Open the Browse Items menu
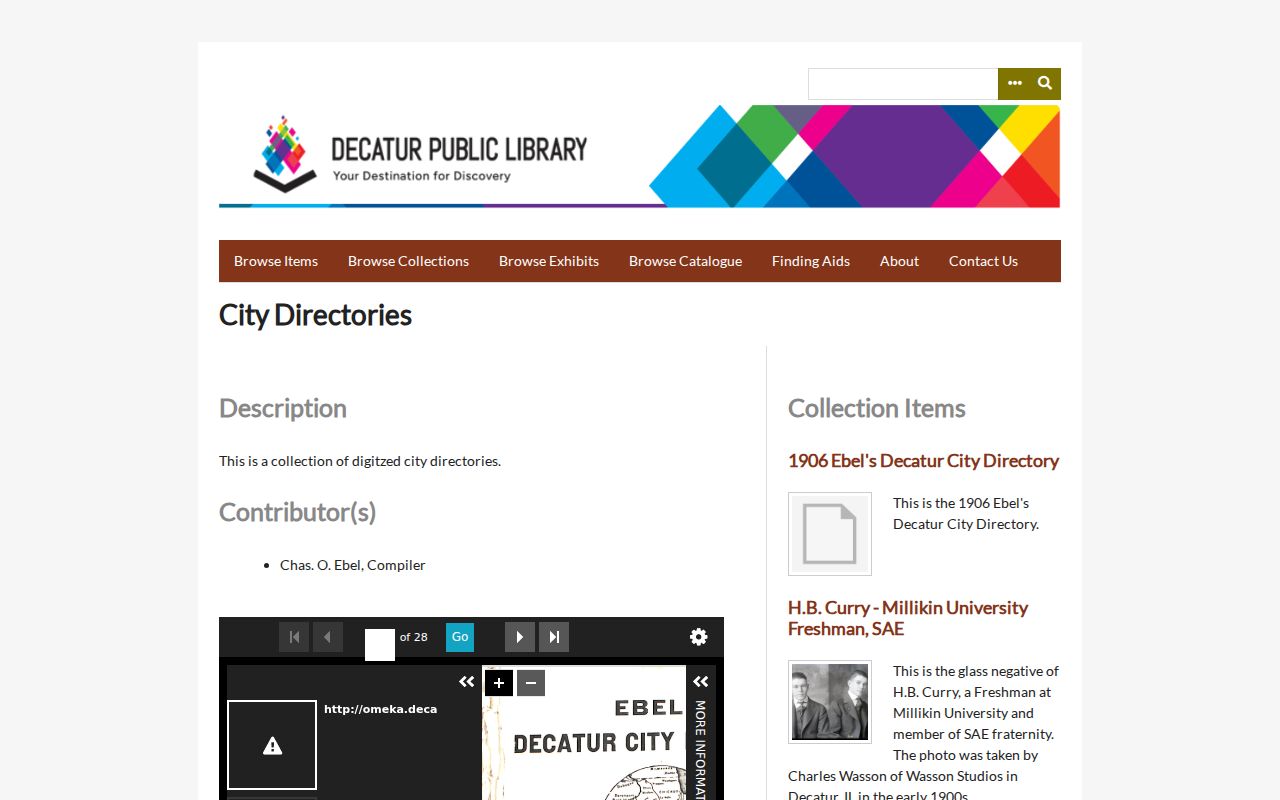This screenshot has width=1280, height=800. (276, 261)
